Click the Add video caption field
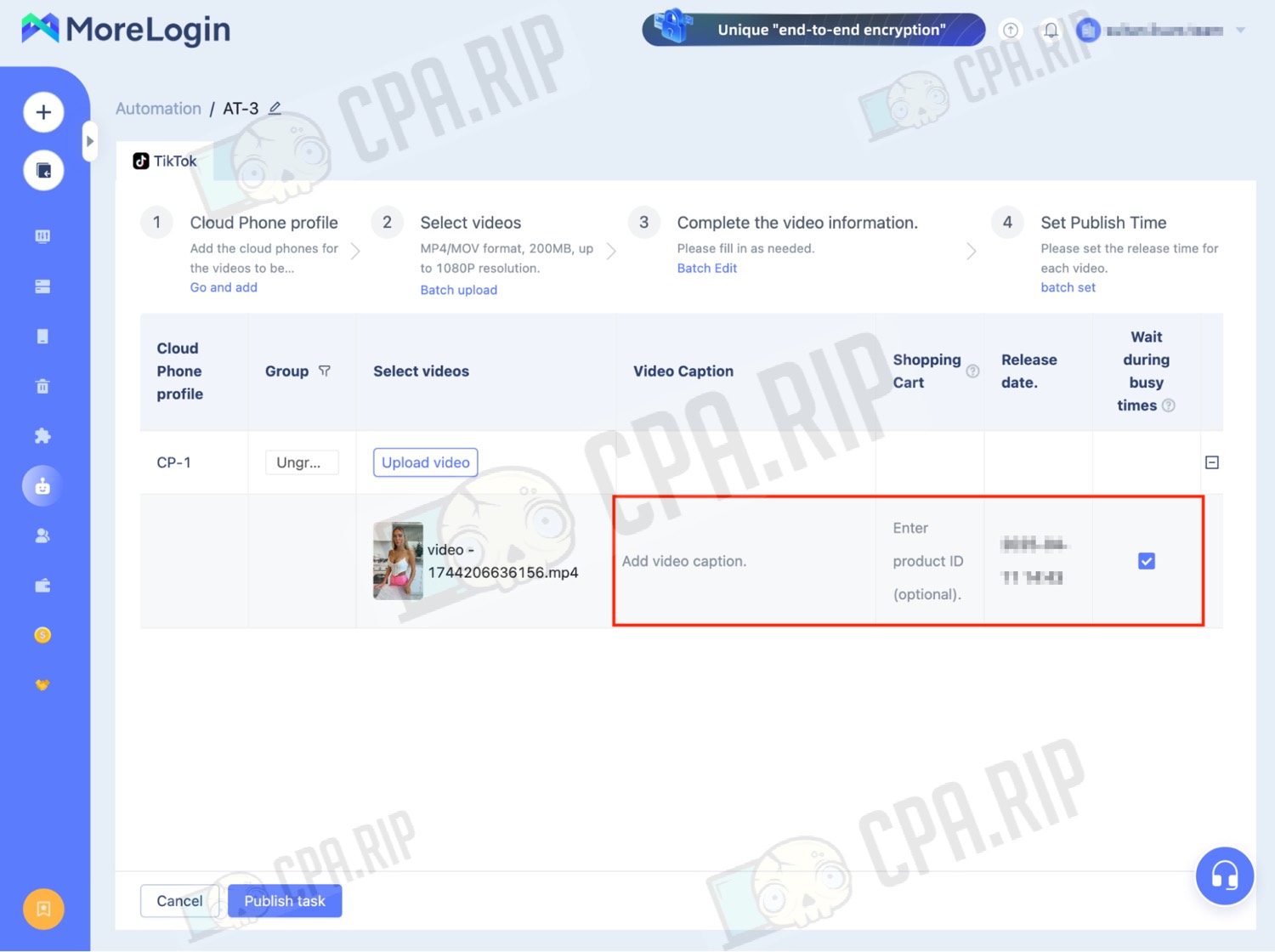 tap(744, 561)
